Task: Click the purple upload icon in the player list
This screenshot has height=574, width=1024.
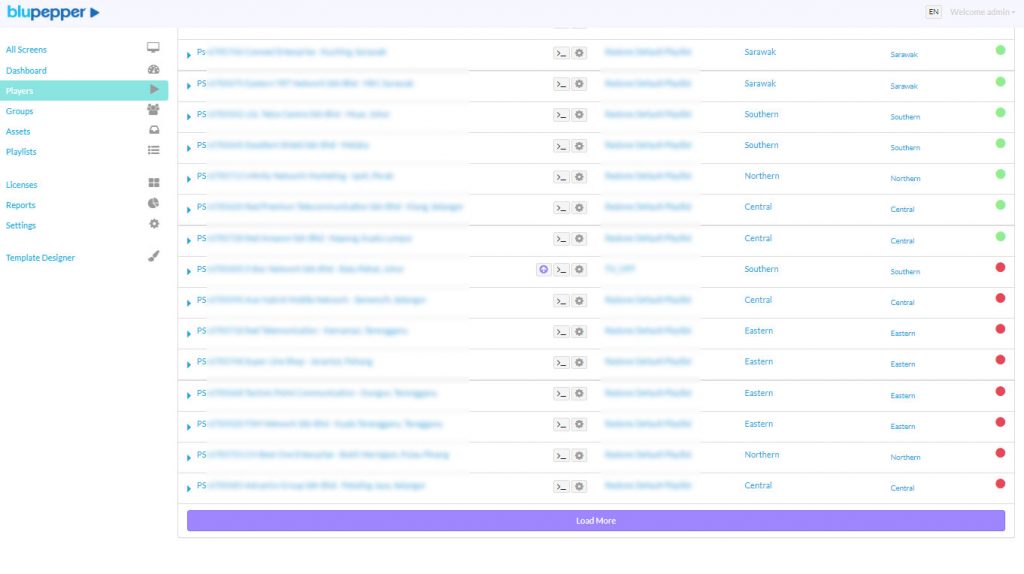Action: pyautogui.click(x=543, y=269)
